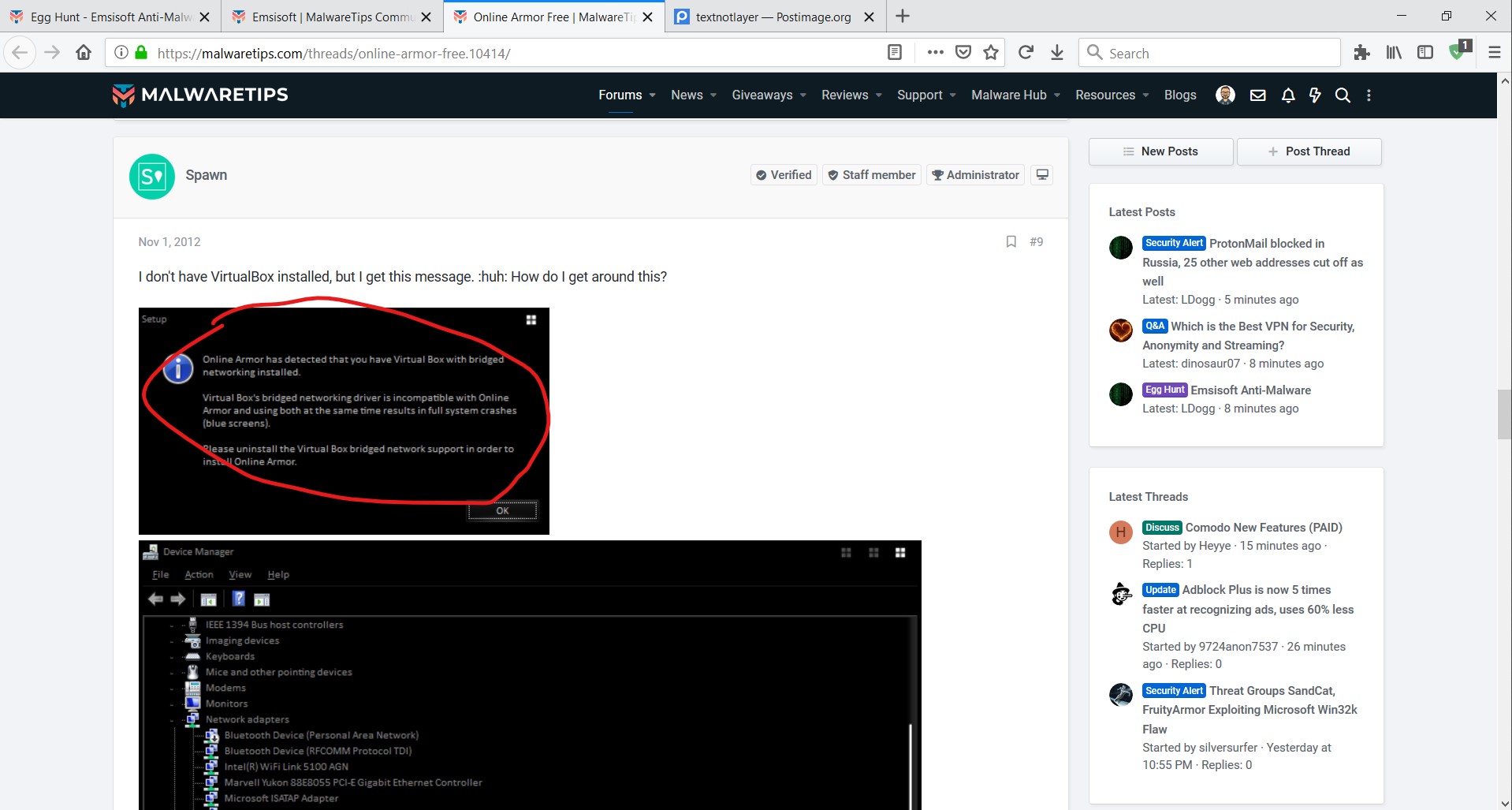
Task: Click the New Posts button
Action: (1160, 151)
